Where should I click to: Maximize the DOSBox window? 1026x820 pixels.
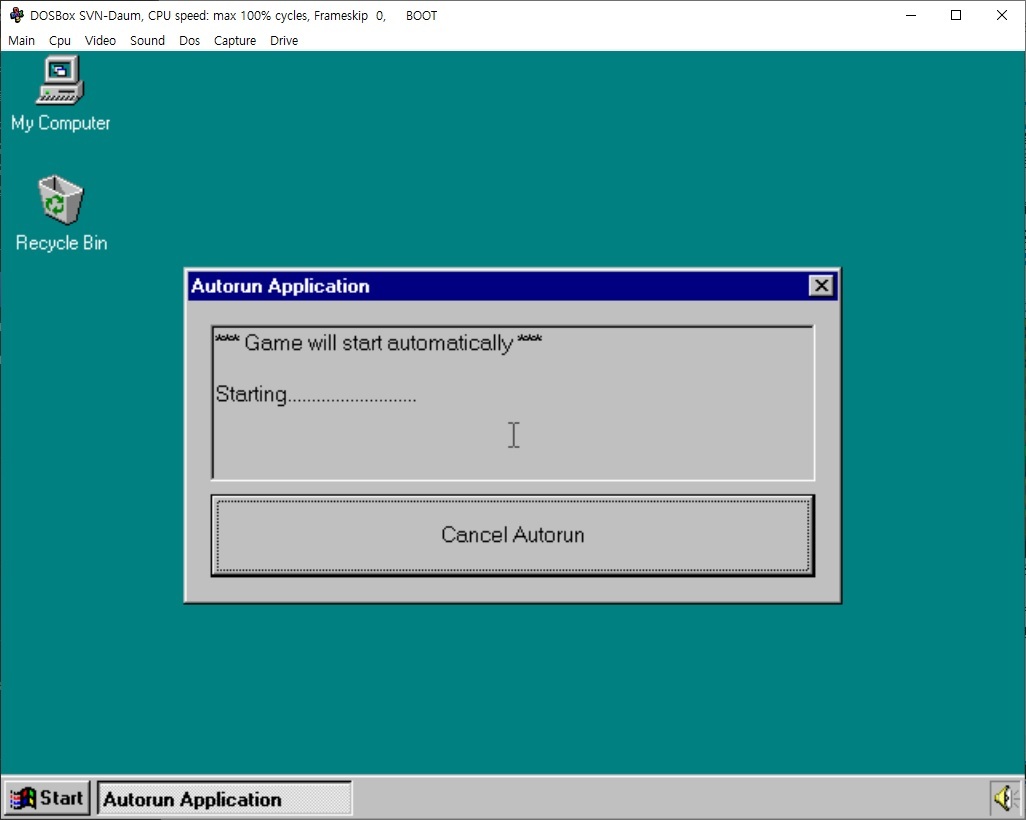[956, 16]
